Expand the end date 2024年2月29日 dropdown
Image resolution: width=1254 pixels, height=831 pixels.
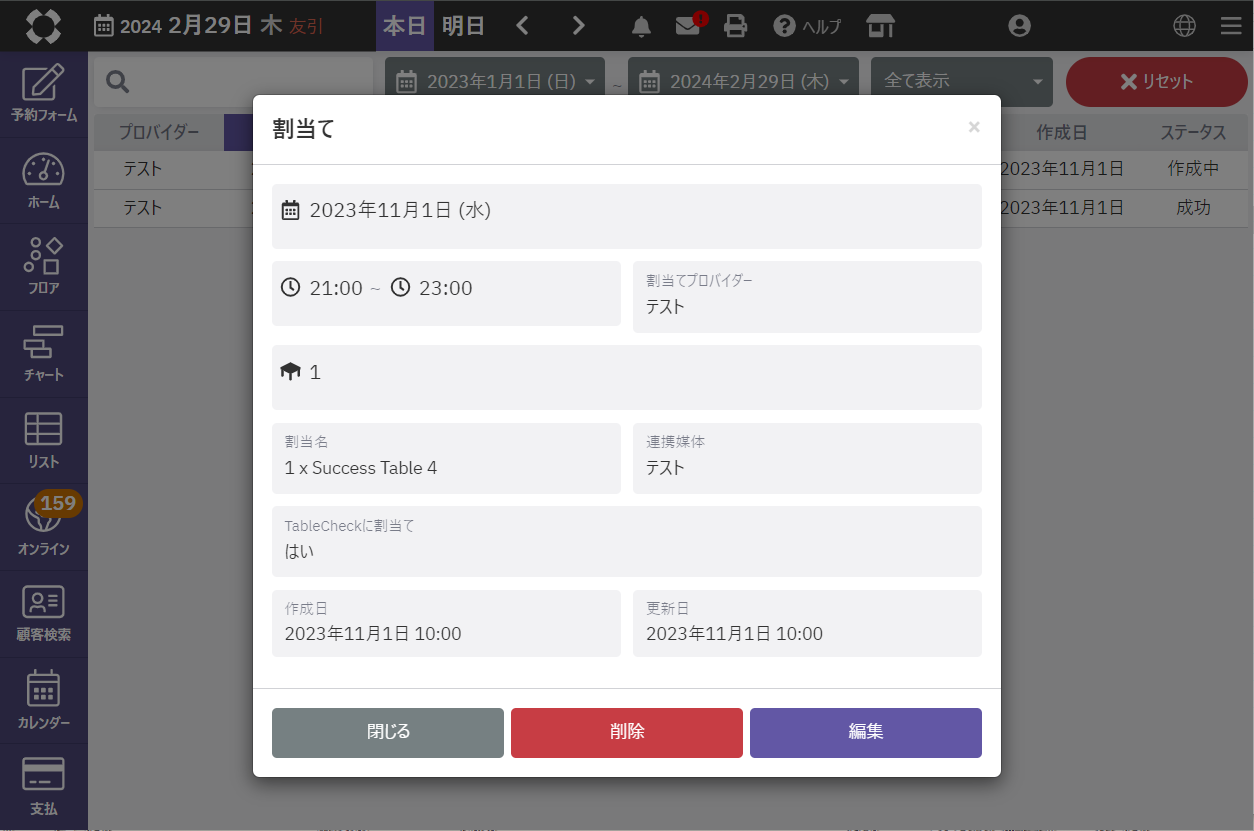click(x=743, y=82)
